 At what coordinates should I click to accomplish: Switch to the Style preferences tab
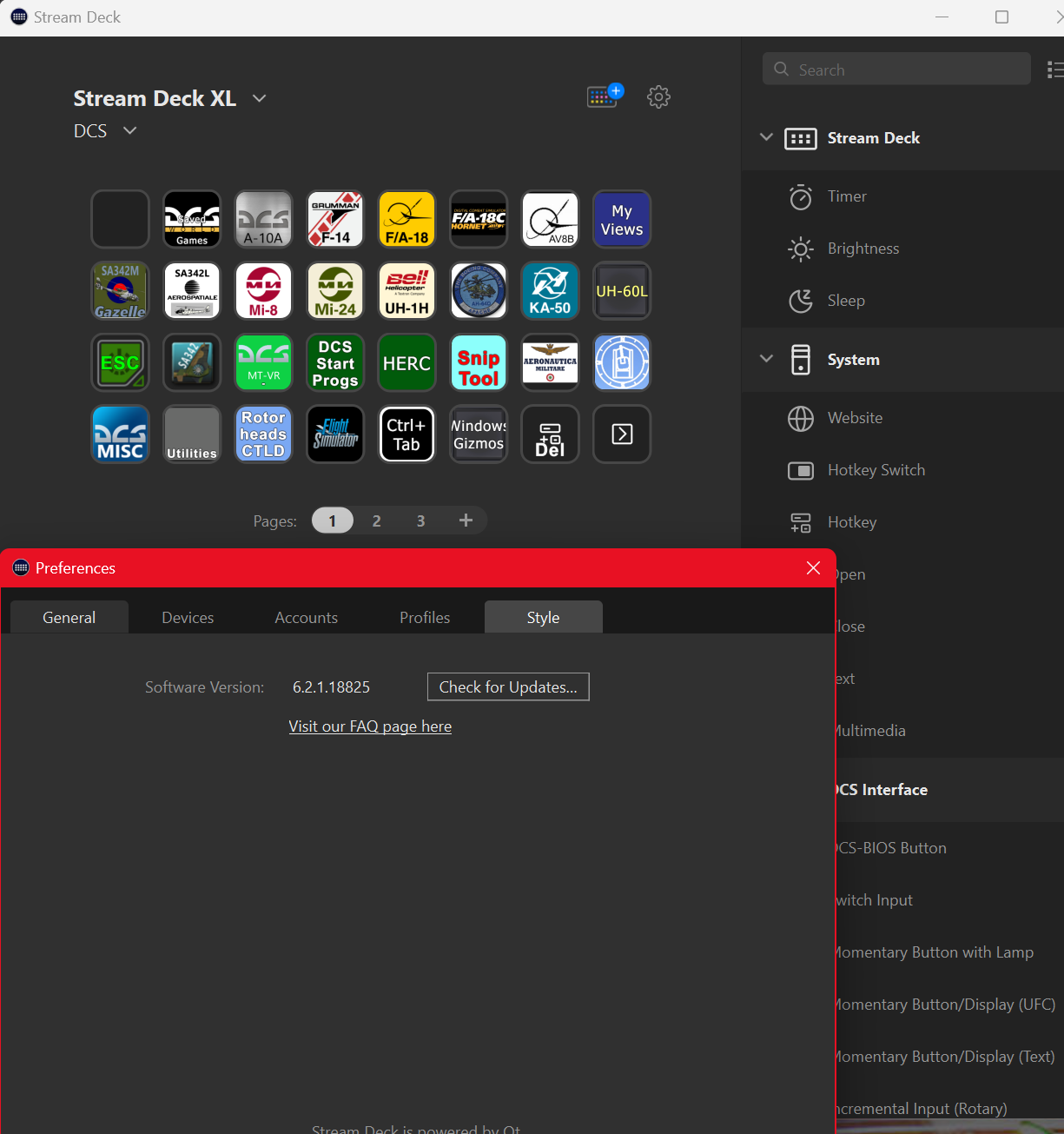tap(544, 617)
